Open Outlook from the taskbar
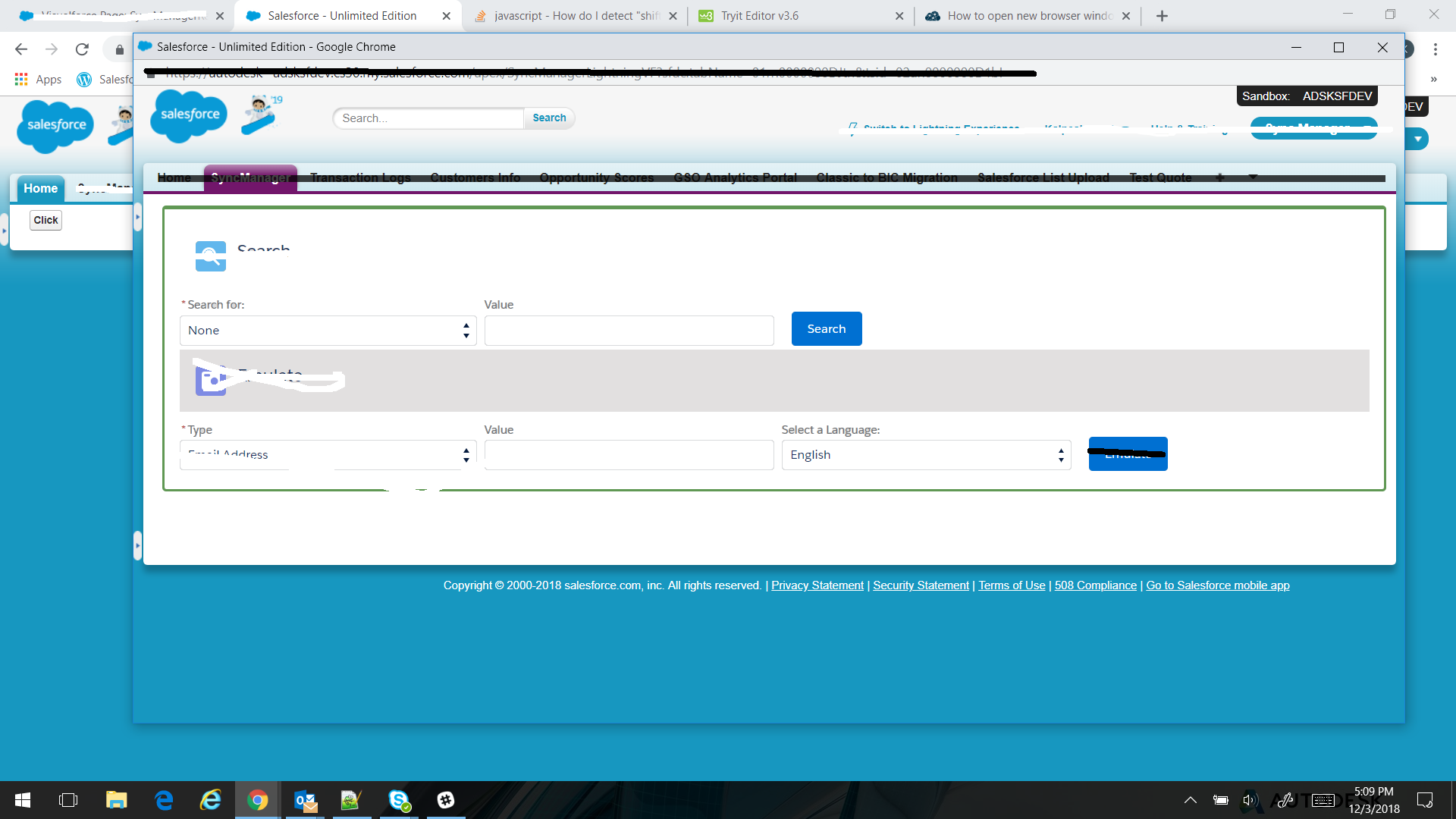 tap(306, 800)
